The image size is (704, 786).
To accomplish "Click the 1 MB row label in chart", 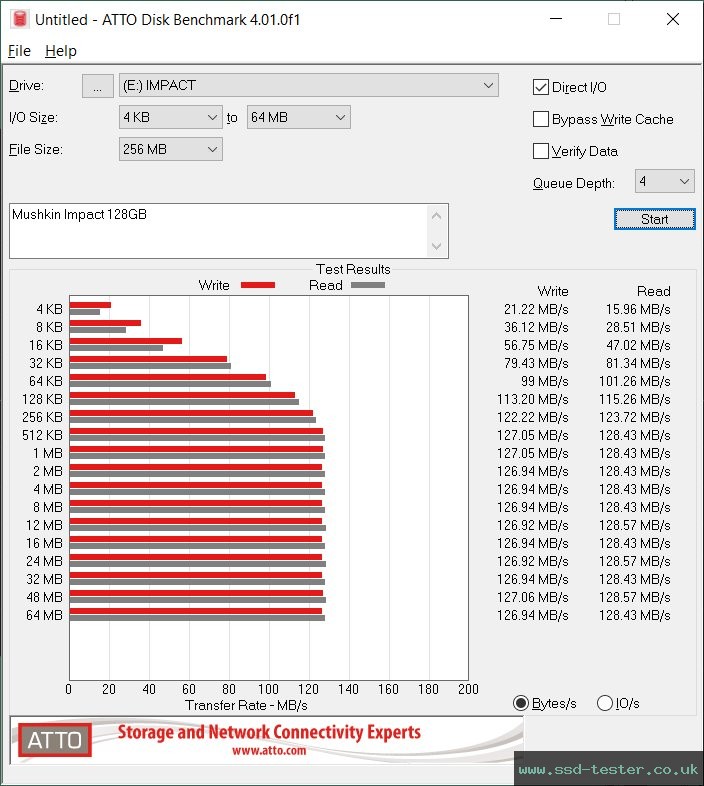I will point(48,454).
